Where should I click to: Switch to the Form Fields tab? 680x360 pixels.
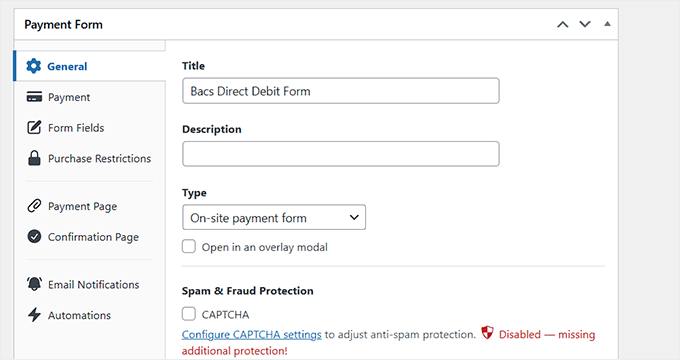coord(90,128)
